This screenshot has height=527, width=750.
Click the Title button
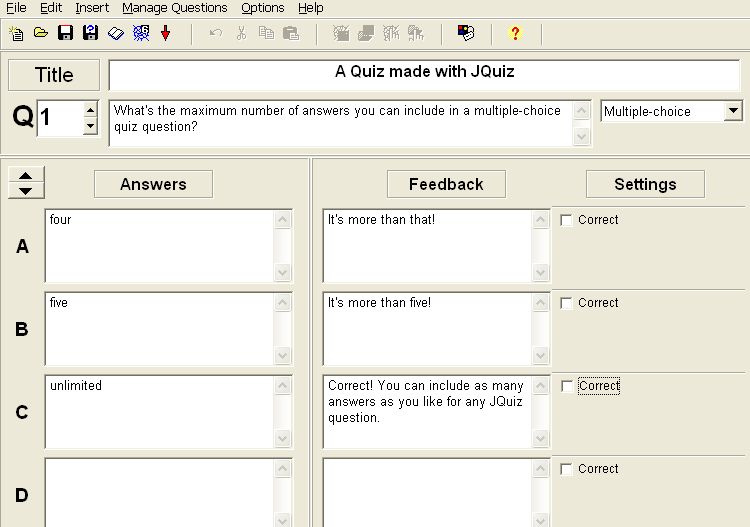(x=54, y=75)
